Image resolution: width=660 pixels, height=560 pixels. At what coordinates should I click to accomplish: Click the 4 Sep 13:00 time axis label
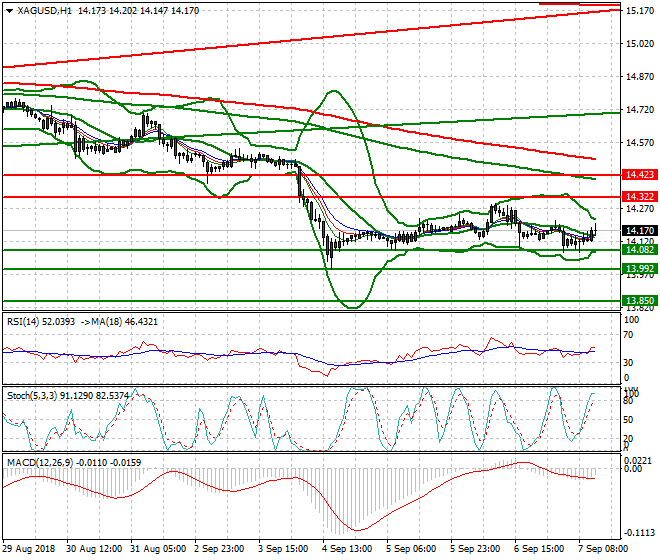pos(346,549)
